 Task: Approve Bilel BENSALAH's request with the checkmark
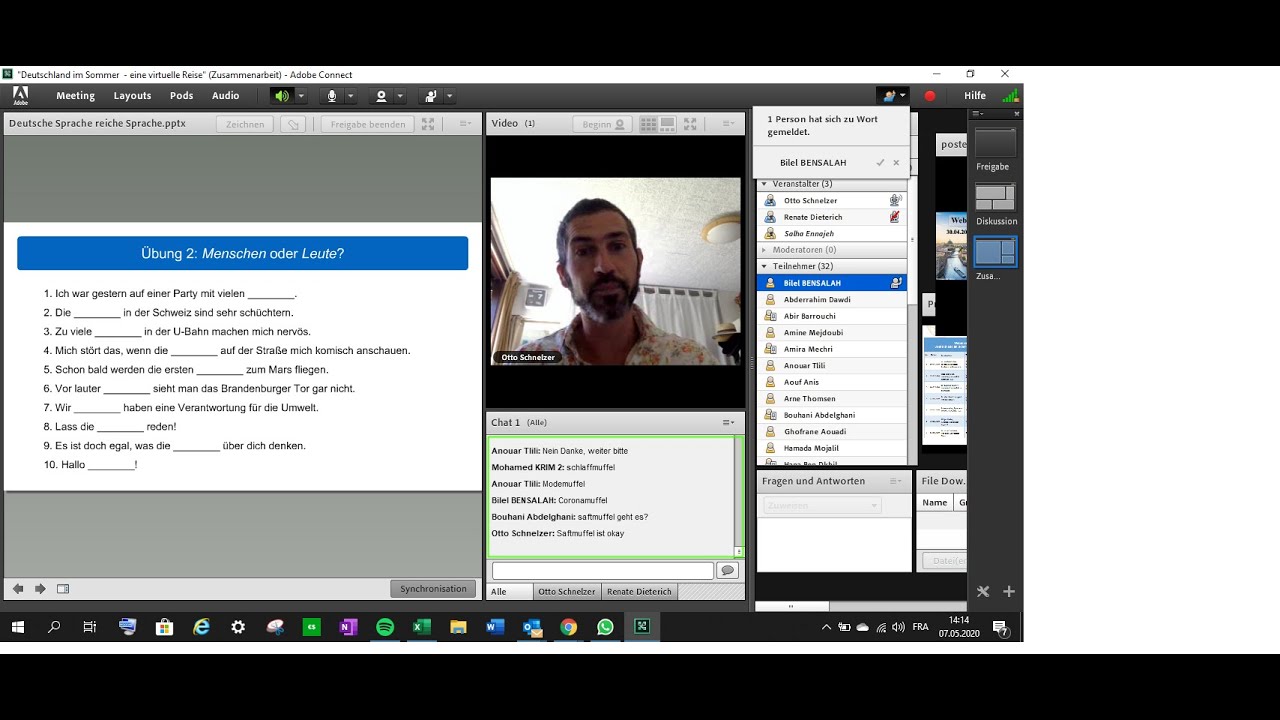click(x=880, y=163)
